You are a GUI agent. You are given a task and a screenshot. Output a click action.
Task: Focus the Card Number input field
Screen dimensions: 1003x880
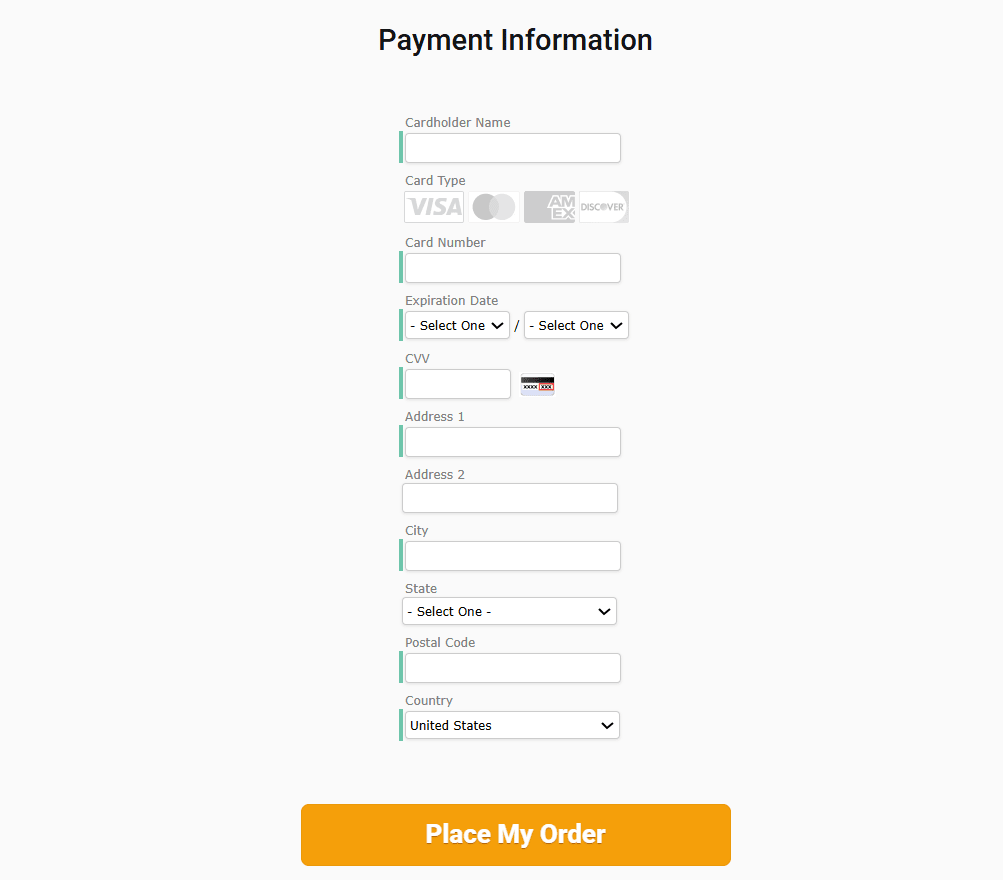(x=512, y=267)
